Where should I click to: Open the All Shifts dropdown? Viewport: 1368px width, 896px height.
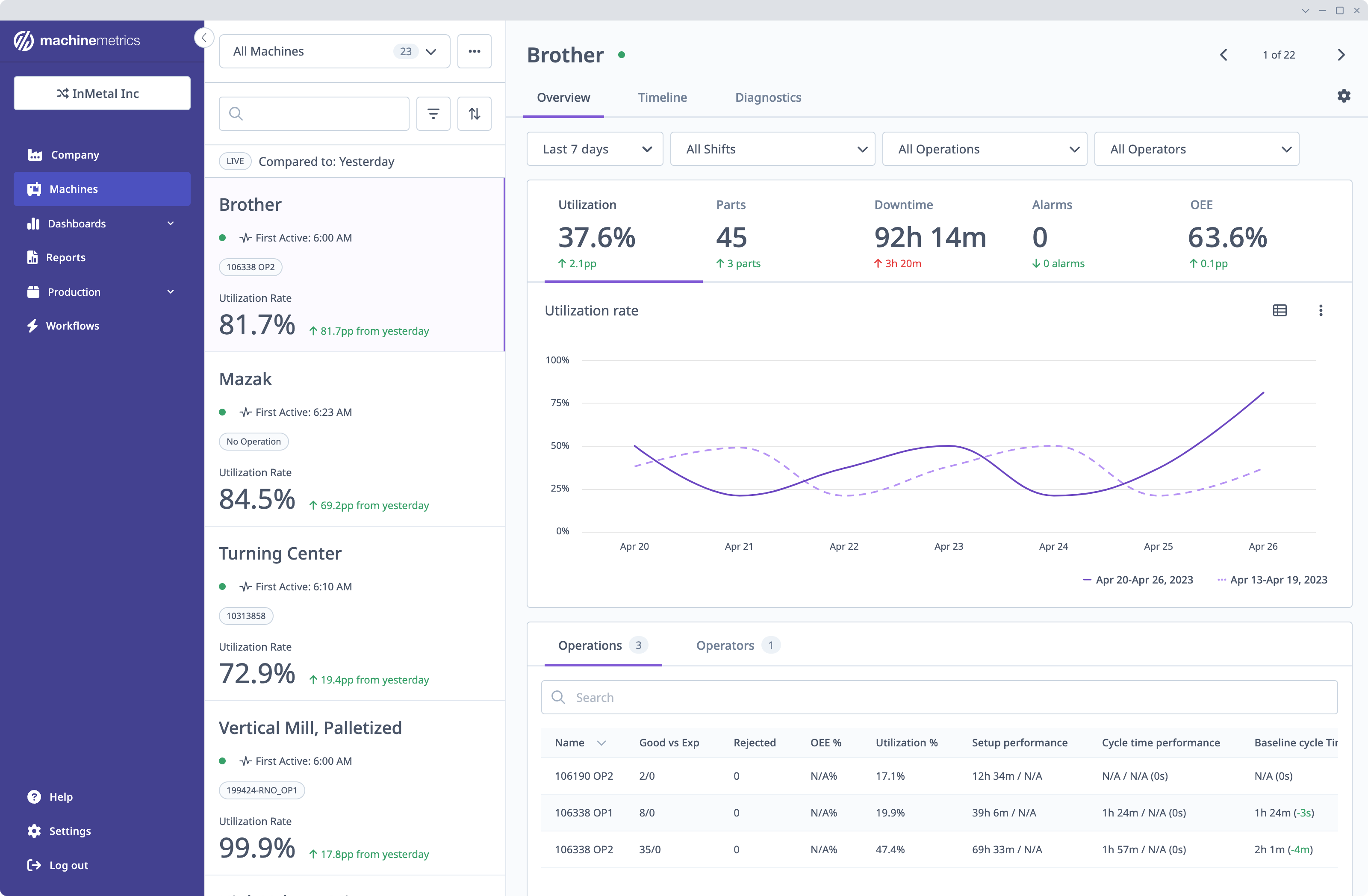tap(772, 148)
